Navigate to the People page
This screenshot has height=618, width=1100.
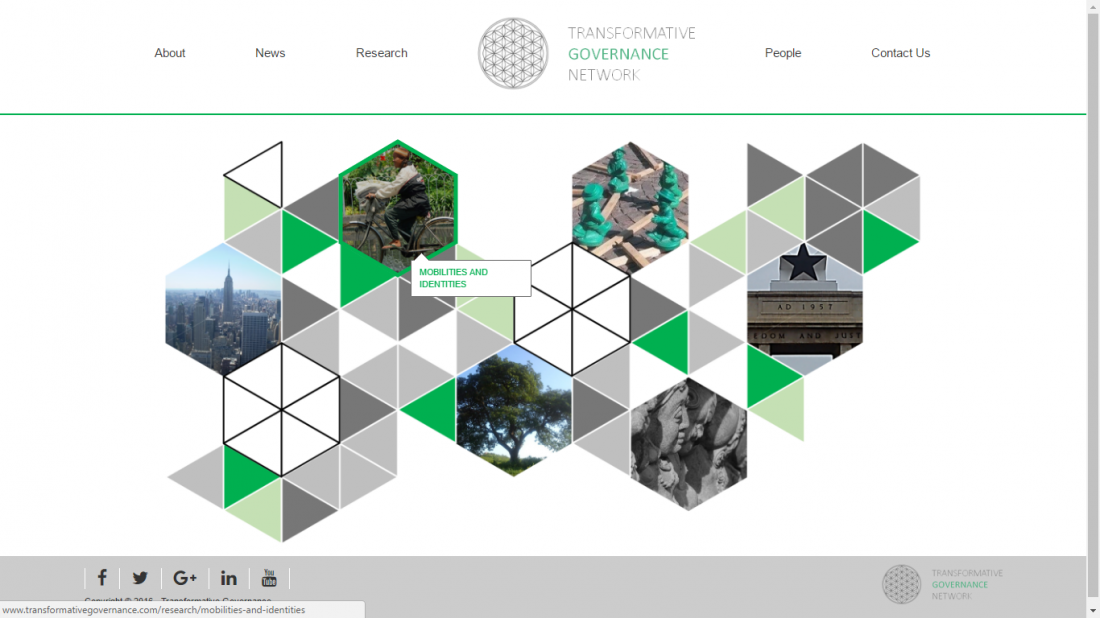pyautogui.click(x=783, y=53)
